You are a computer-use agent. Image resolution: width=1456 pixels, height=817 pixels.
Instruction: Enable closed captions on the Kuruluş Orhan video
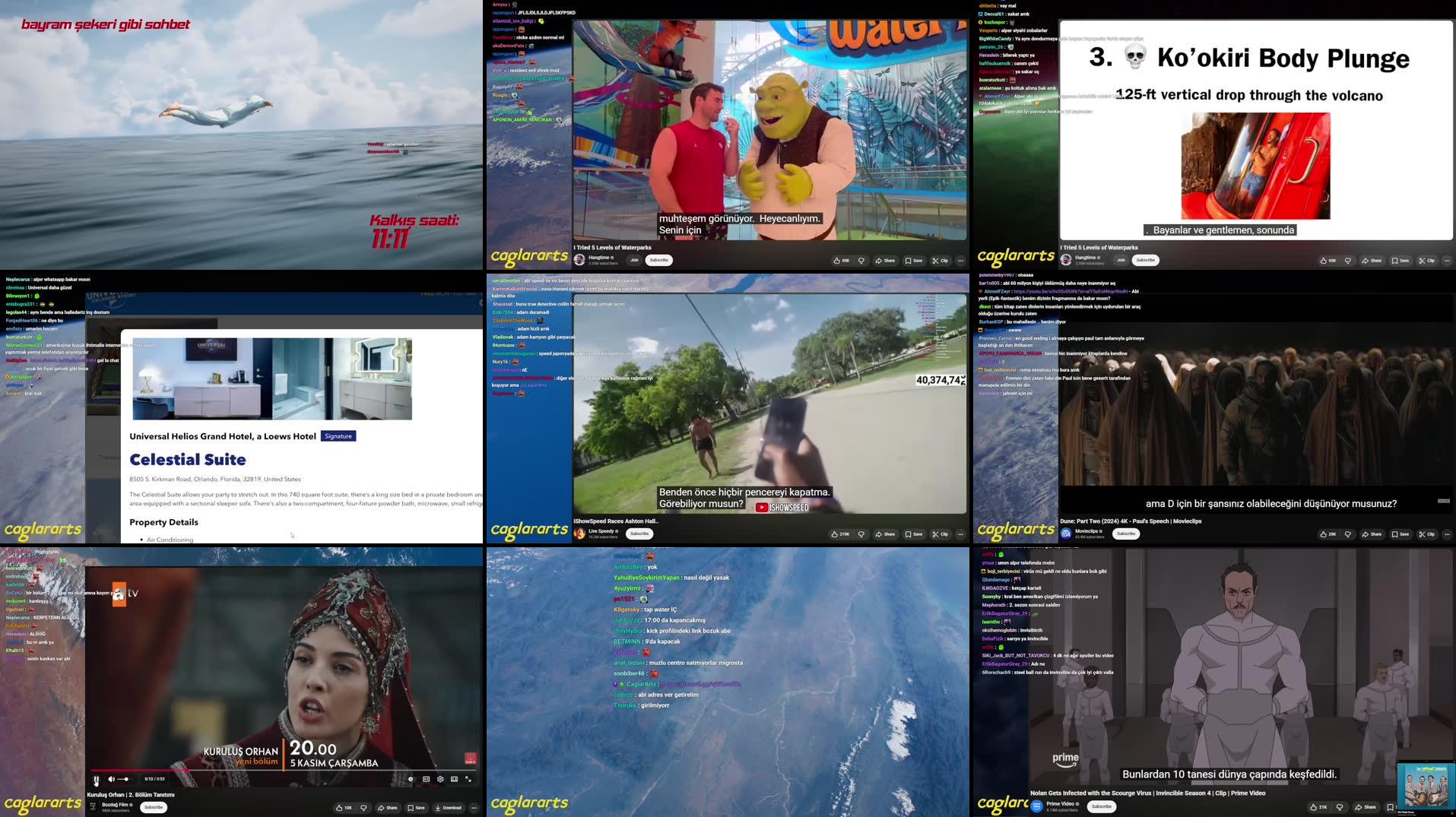click(x=426, y=779)
